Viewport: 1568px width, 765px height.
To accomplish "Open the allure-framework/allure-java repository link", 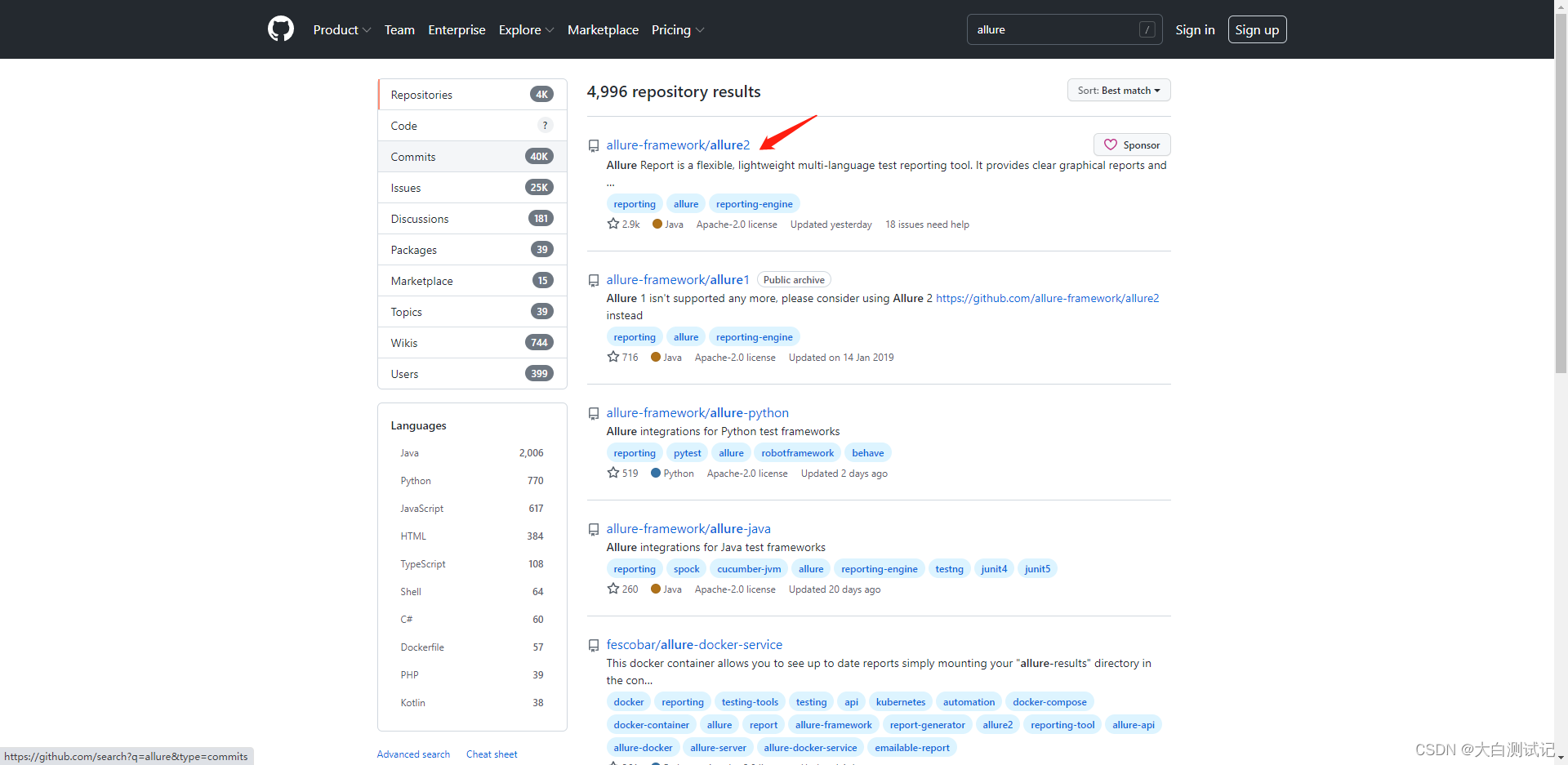I will coord(688,528).
